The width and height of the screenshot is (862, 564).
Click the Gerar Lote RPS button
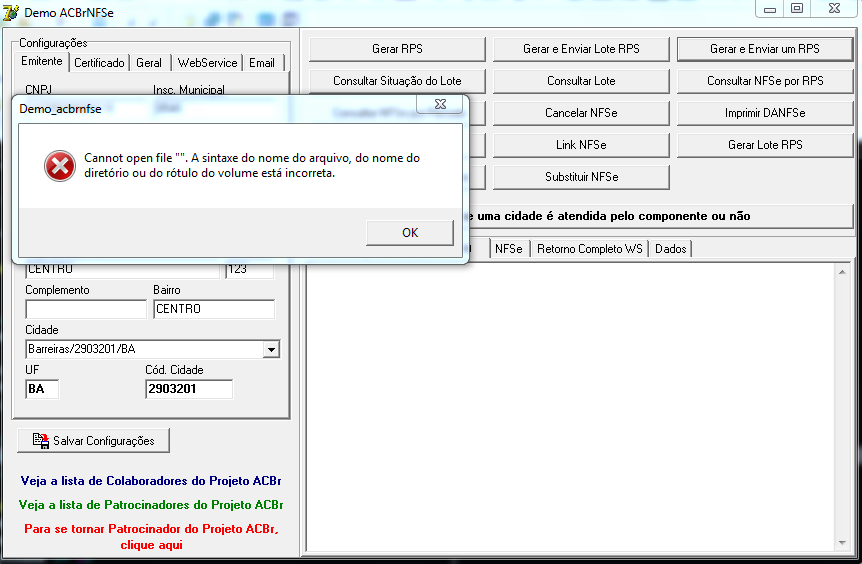(765, 145)
